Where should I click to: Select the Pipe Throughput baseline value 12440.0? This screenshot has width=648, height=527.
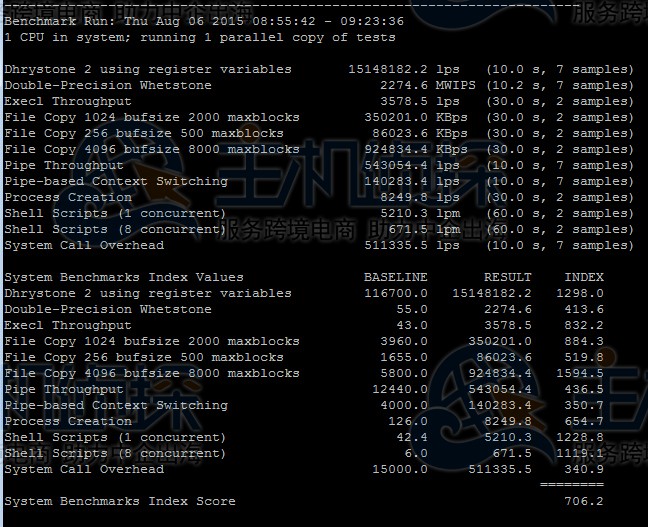click(x=399, y=389)
